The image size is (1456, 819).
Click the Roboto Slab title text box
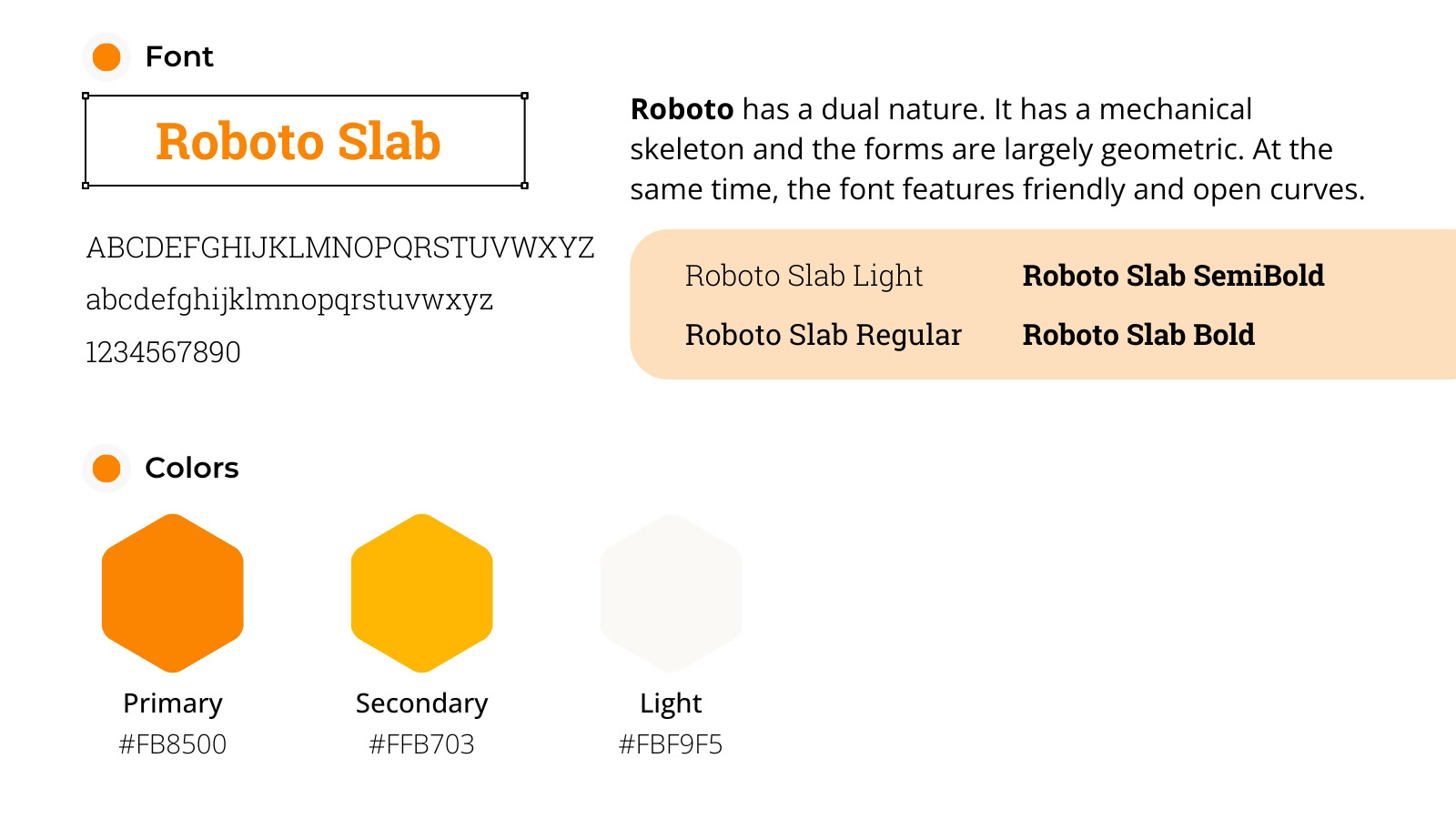(x=305, y=141)
